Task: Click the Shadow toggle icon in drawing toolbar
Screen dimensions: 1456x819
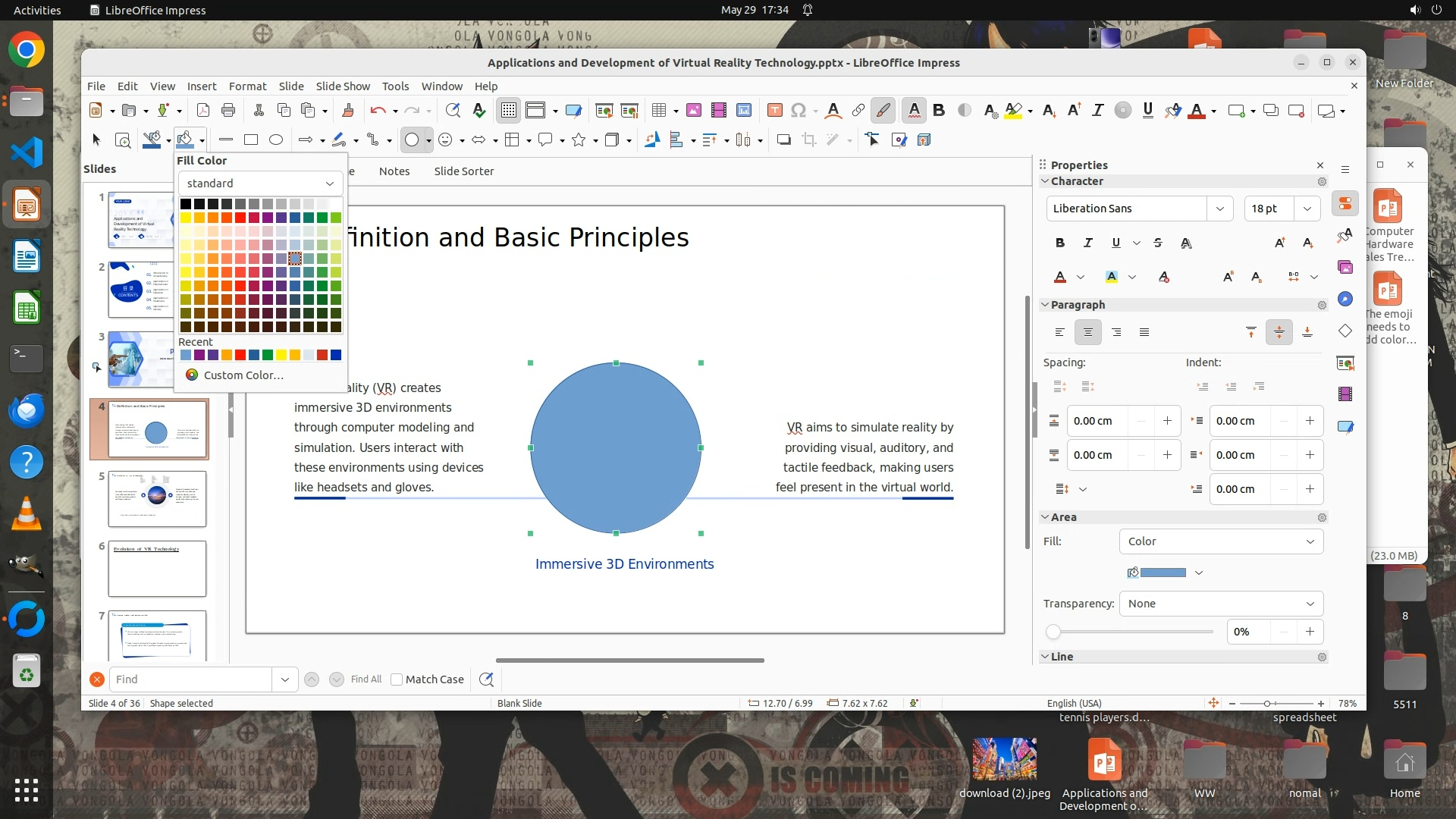Action: point(784,140)
